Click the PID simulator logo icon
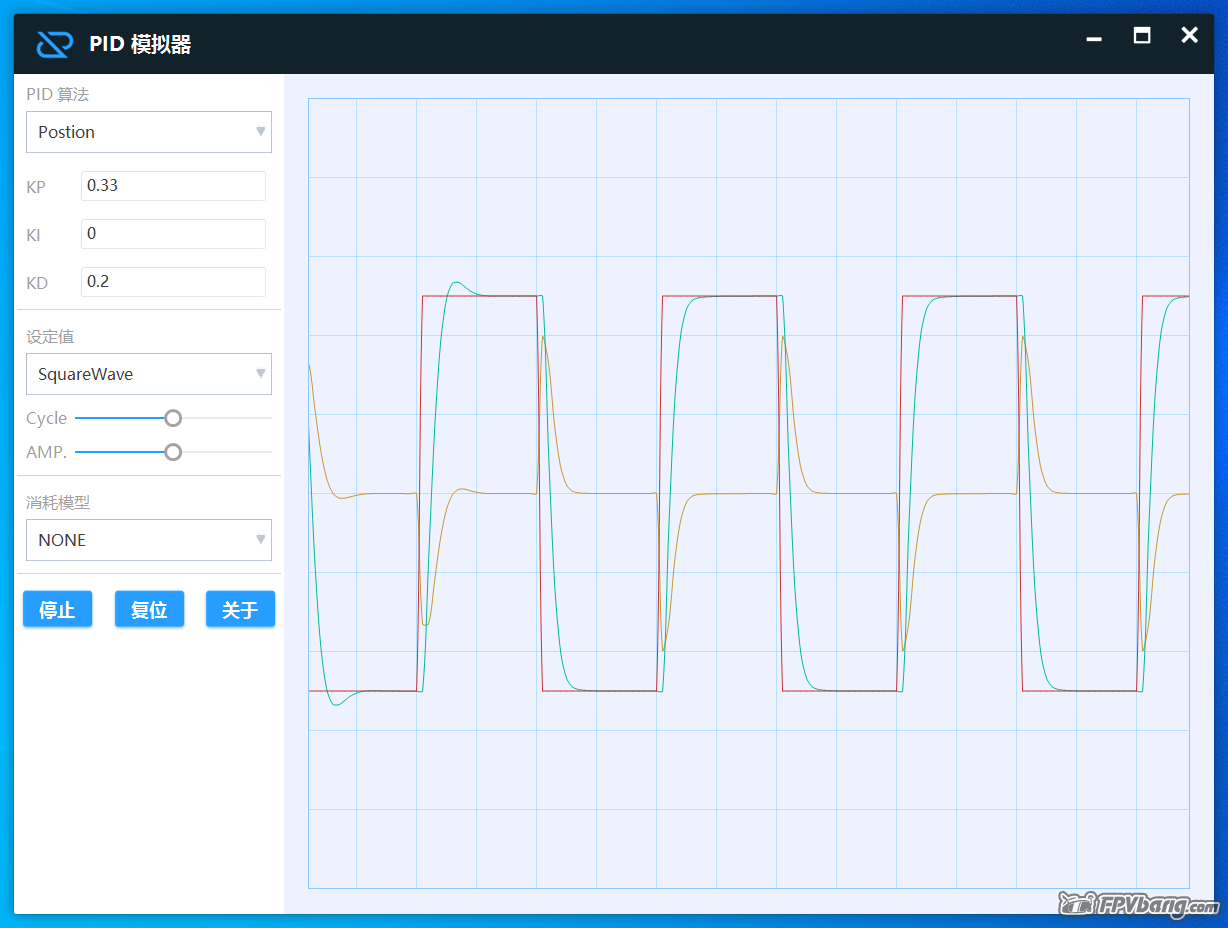The width and height of the screenshot is (1228, 928). pyautogui.click(x=55, y=44)
